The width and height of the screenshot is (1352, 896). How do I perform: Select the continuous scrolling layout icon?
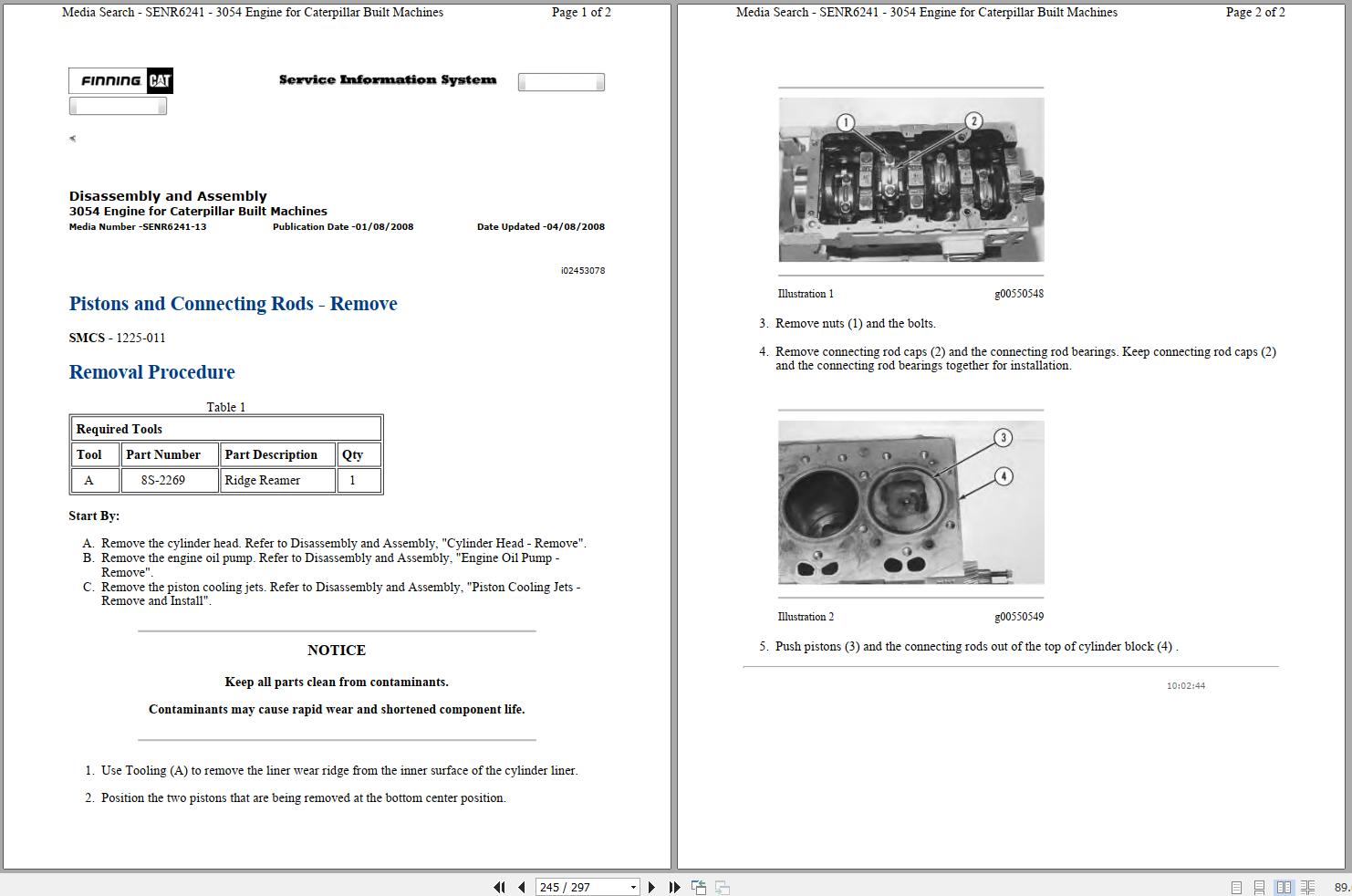point(1260,886)
